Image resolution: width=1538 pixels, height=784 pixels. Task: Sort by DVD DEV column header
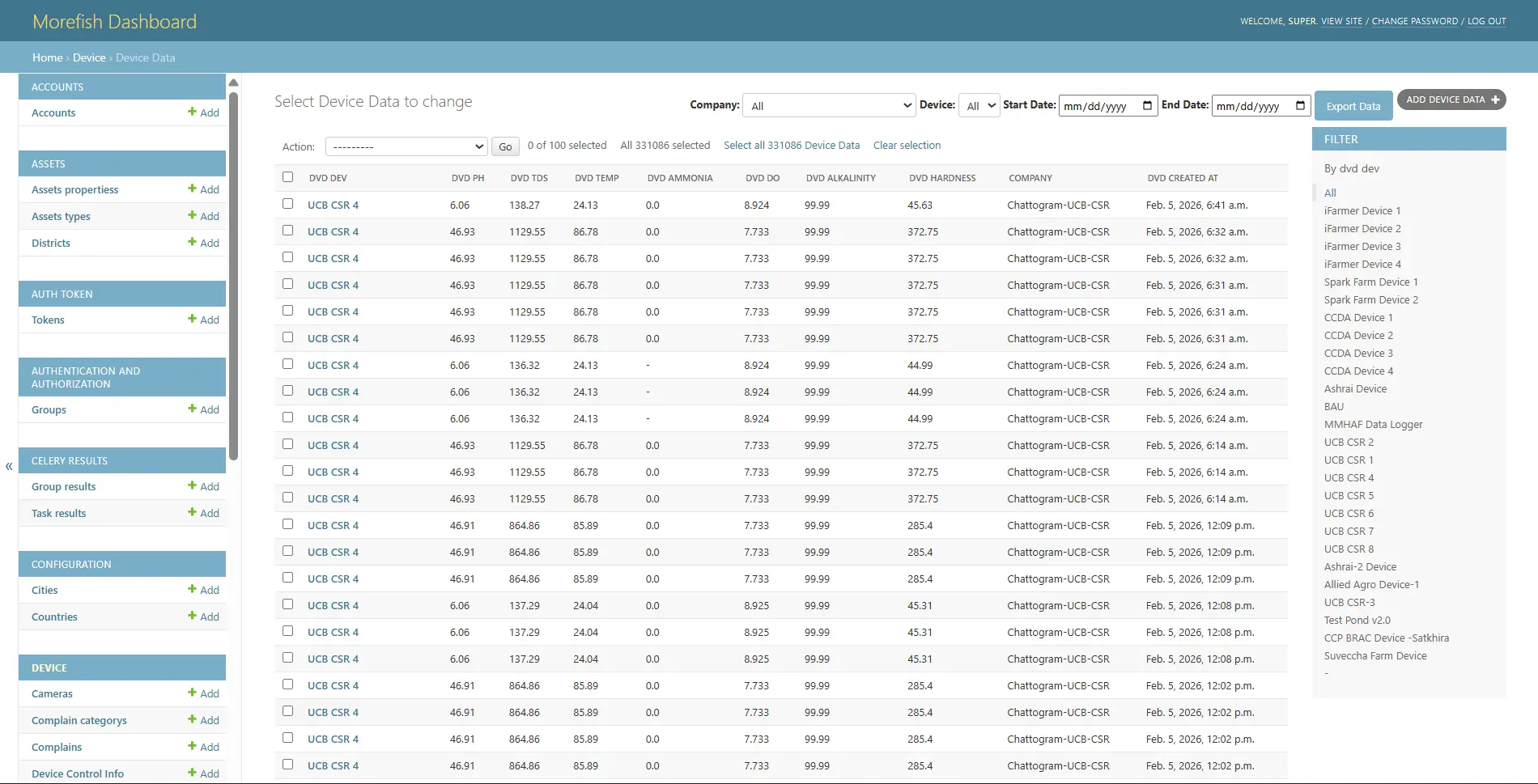(328, 178)
